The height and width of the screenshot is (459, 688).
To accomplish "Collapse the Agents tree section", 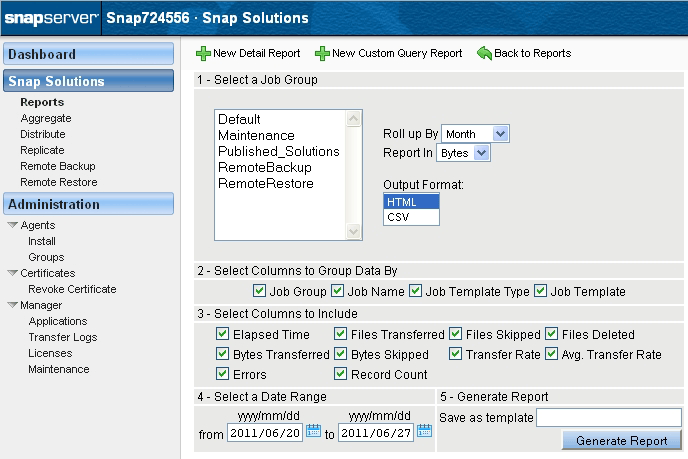I will pyautogui.click(x=13, y=225).
